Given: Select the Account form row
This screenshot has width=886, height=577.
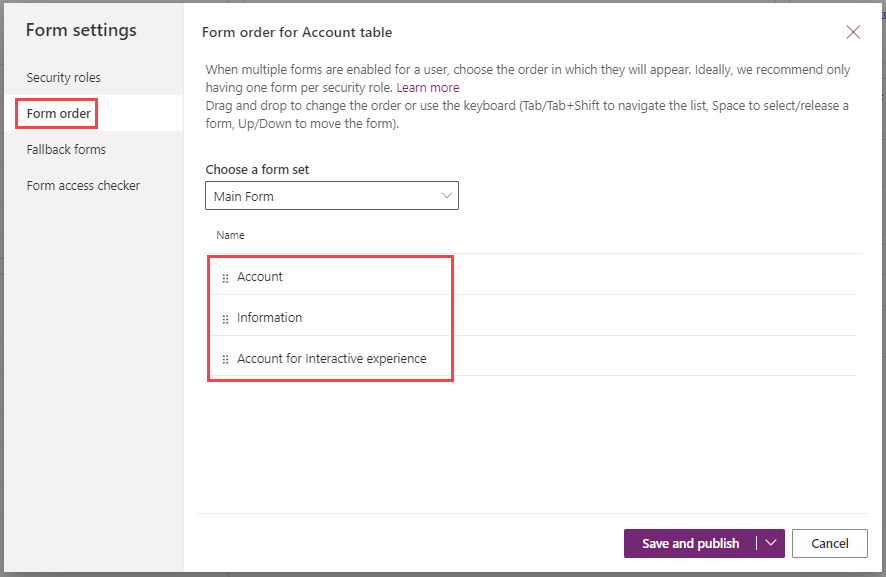Looking at the screenshot, I should pos(531,276).
